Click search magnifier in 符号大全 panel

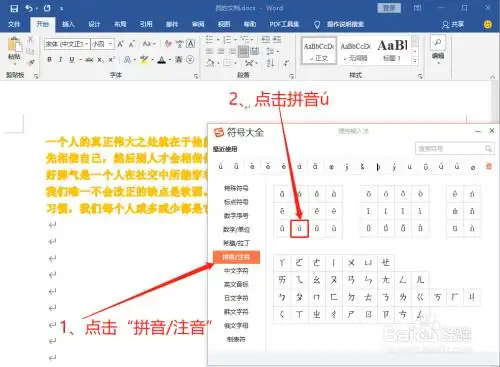[x=488, y=149]
